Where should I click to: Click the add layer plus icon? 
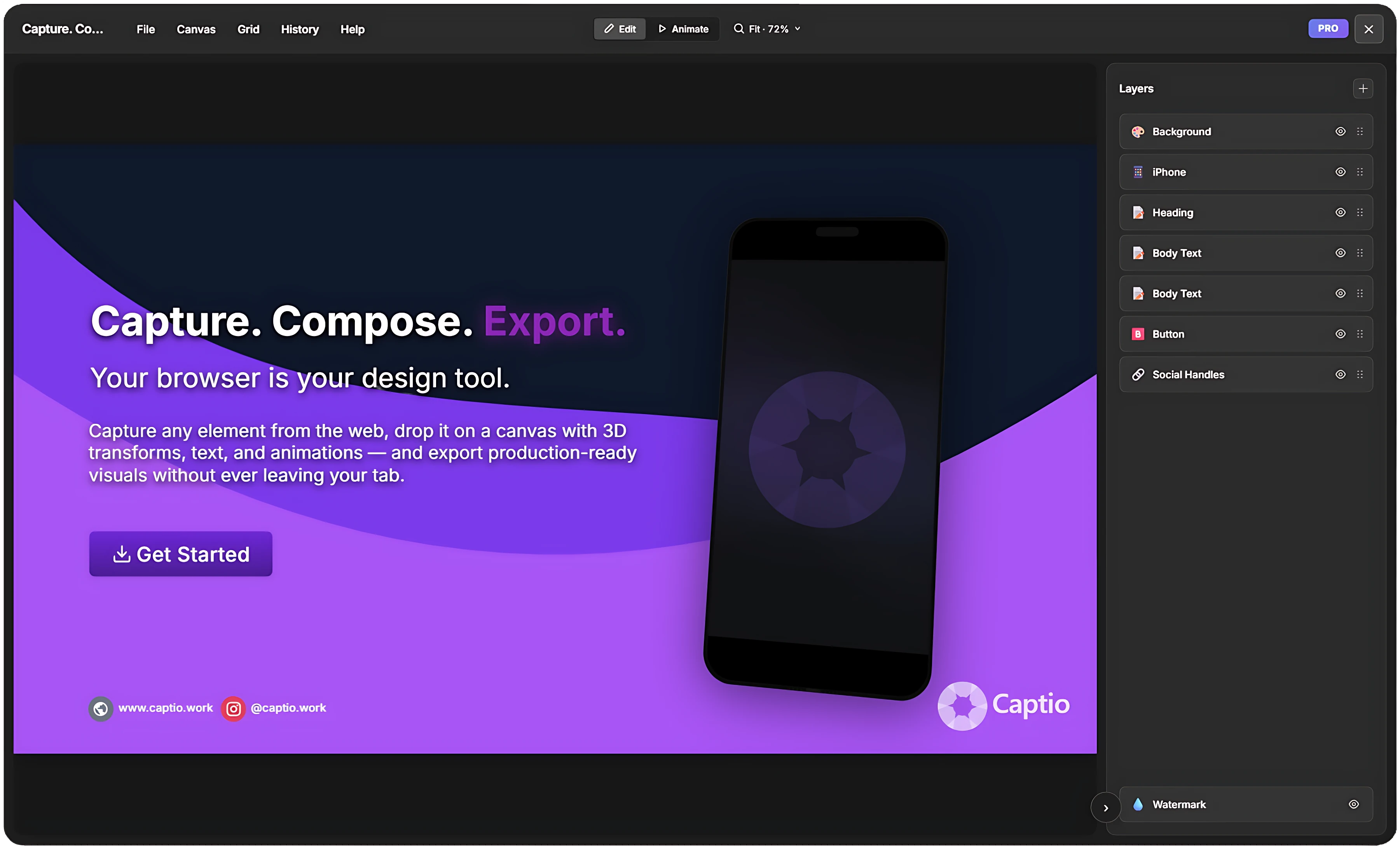[1363, 88]
